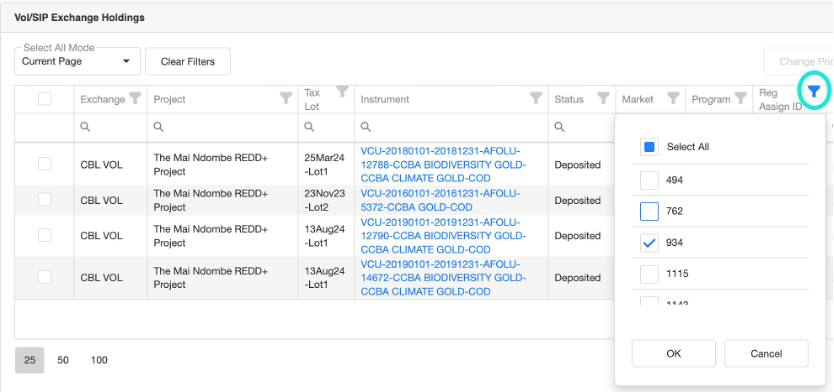The width and height of the screenshot is (834, 392).
Task: Click the Project search magnifier icon
Action: 159,127
